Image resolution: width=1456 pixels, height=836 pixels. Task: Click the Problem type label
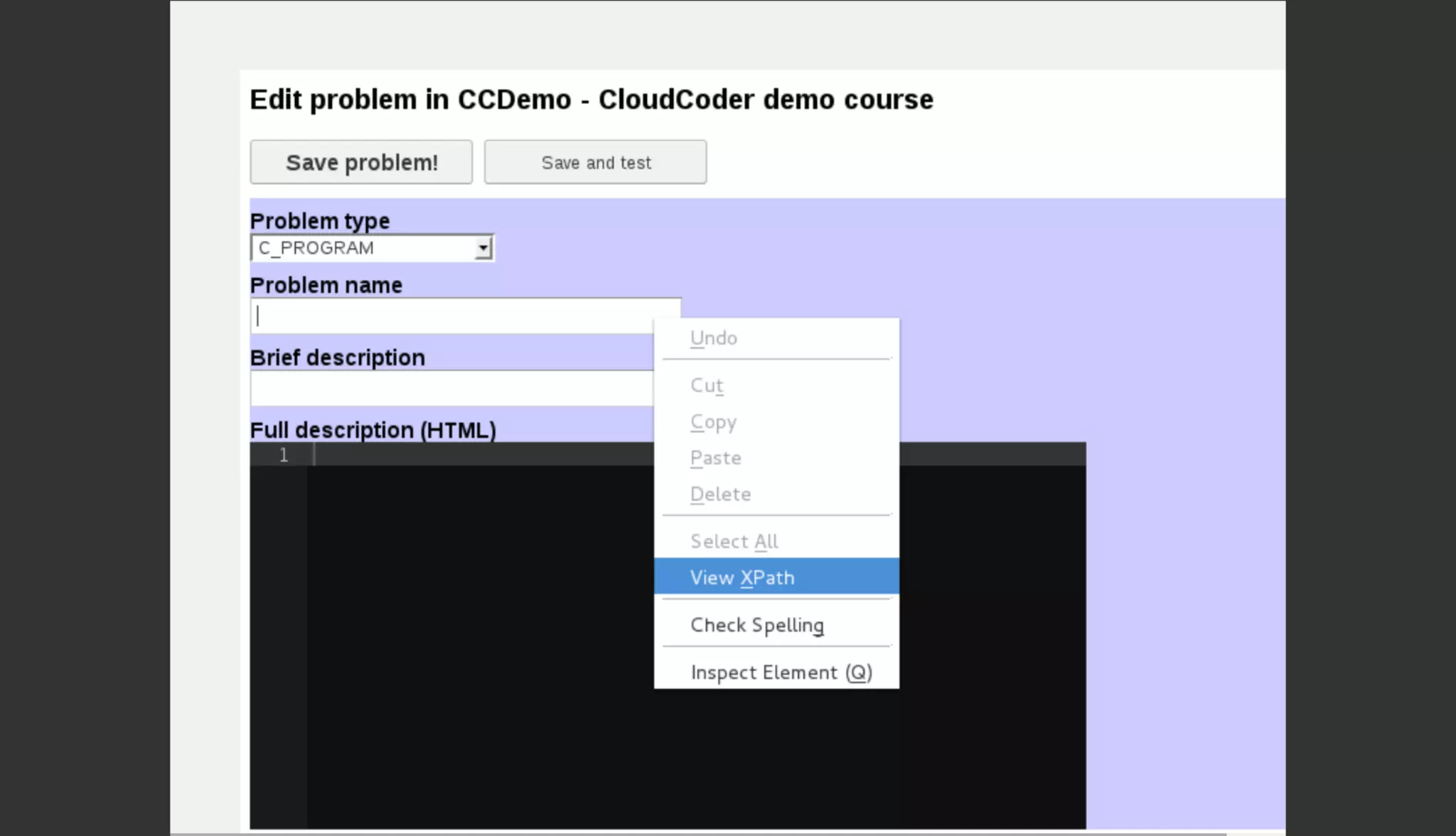(320, 221)
